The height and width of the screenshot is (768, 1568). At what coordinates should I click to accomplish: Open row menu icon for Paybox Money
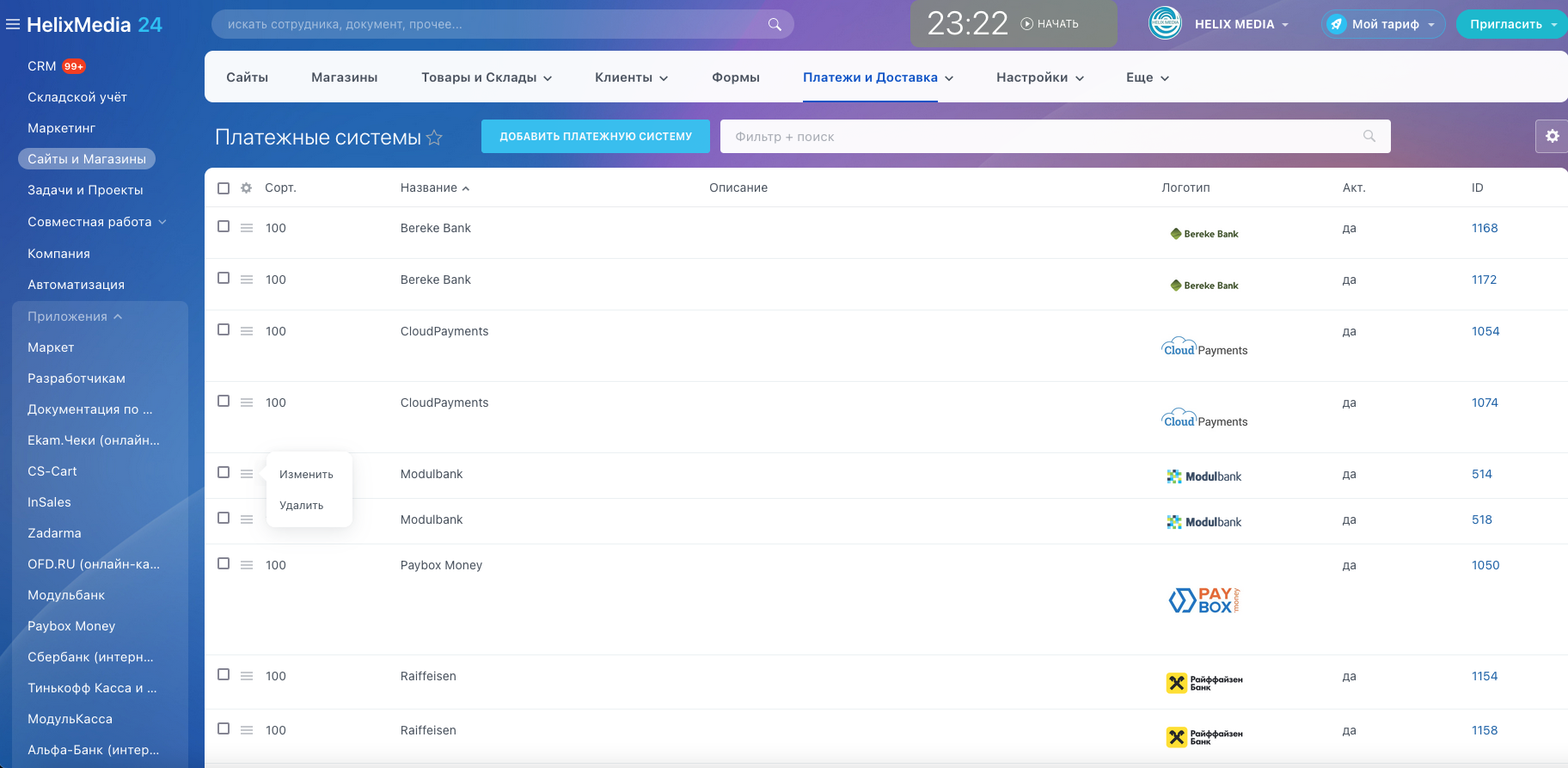[x=247, y=565]
